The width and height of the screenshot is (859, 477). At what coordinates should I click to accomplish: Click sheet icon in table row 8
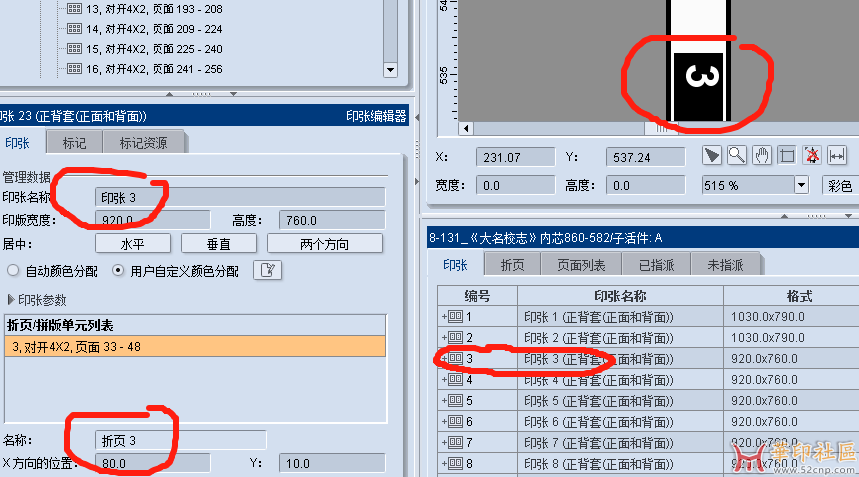455,463
